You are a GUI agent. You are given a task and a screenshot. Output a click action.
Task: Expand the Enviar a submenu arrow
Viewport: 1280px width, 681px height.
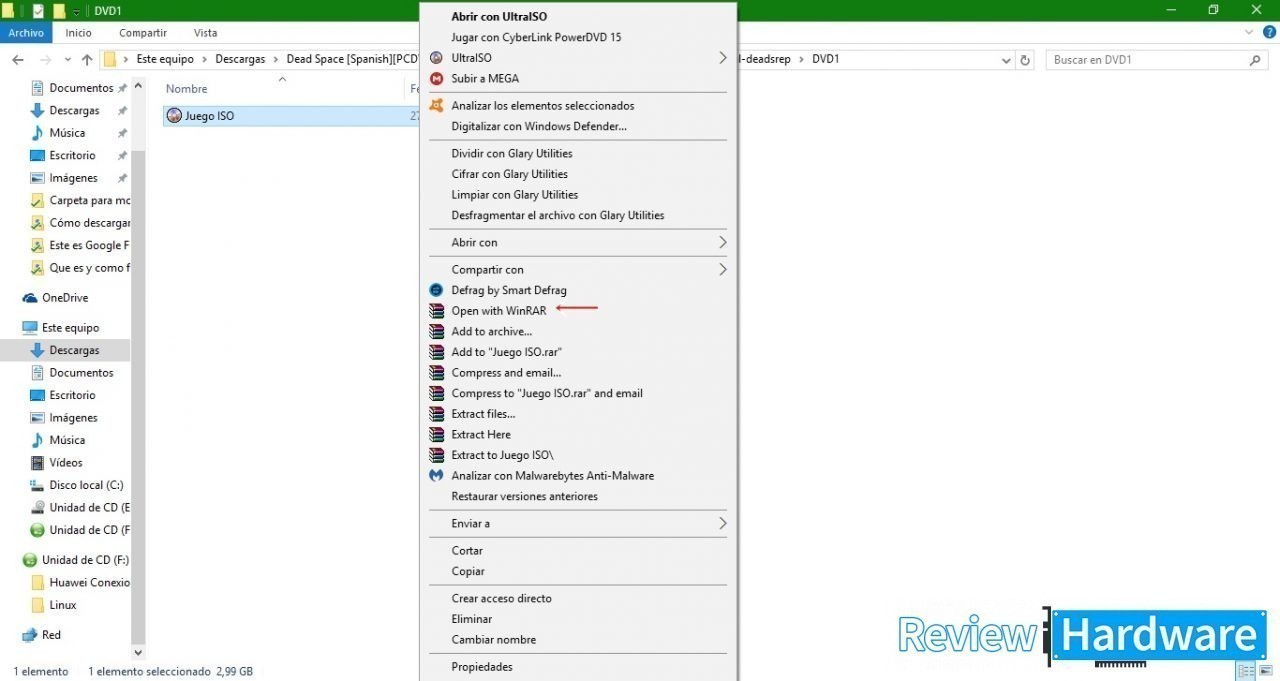pyautogui.click(x=723, y=523)
